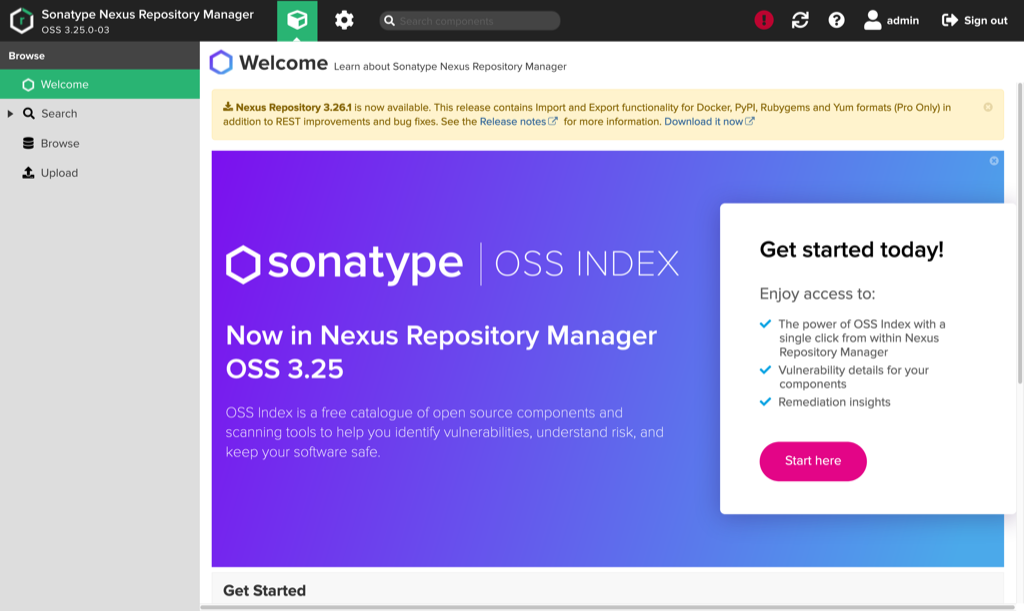
Task: Click 'Learn about Sonatype Nexus Repository Manager' subtitle
Action: pyautogui.click(x=450, y=67)
